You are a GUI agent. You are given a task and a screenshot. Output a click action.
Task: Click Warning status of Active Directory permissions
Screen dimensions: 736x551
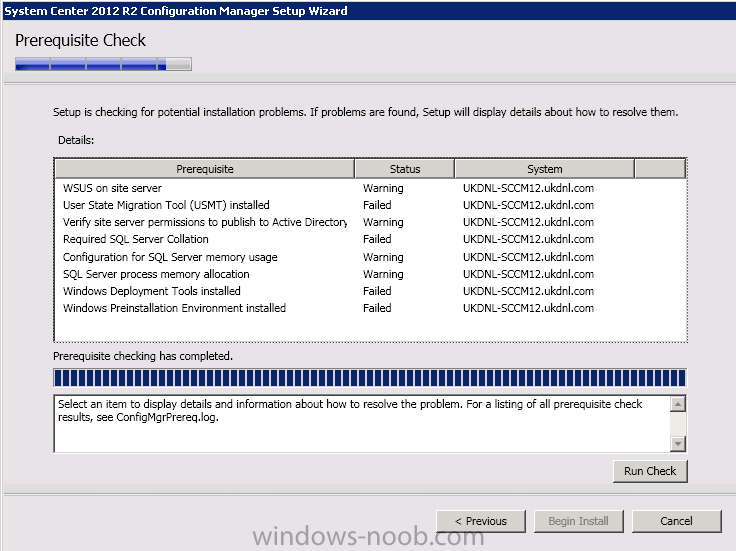tap(383, 222)
